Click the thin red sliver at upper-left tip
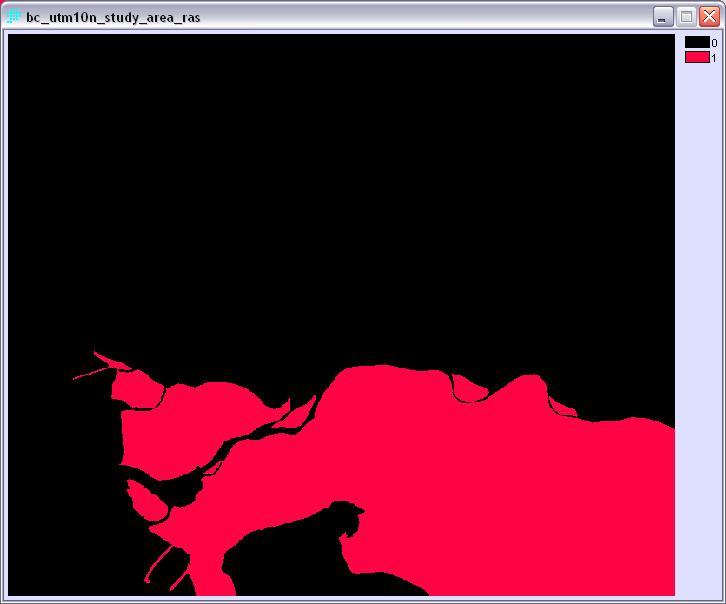The height and width of the screenshot is (604, 726). coord(108,359)
